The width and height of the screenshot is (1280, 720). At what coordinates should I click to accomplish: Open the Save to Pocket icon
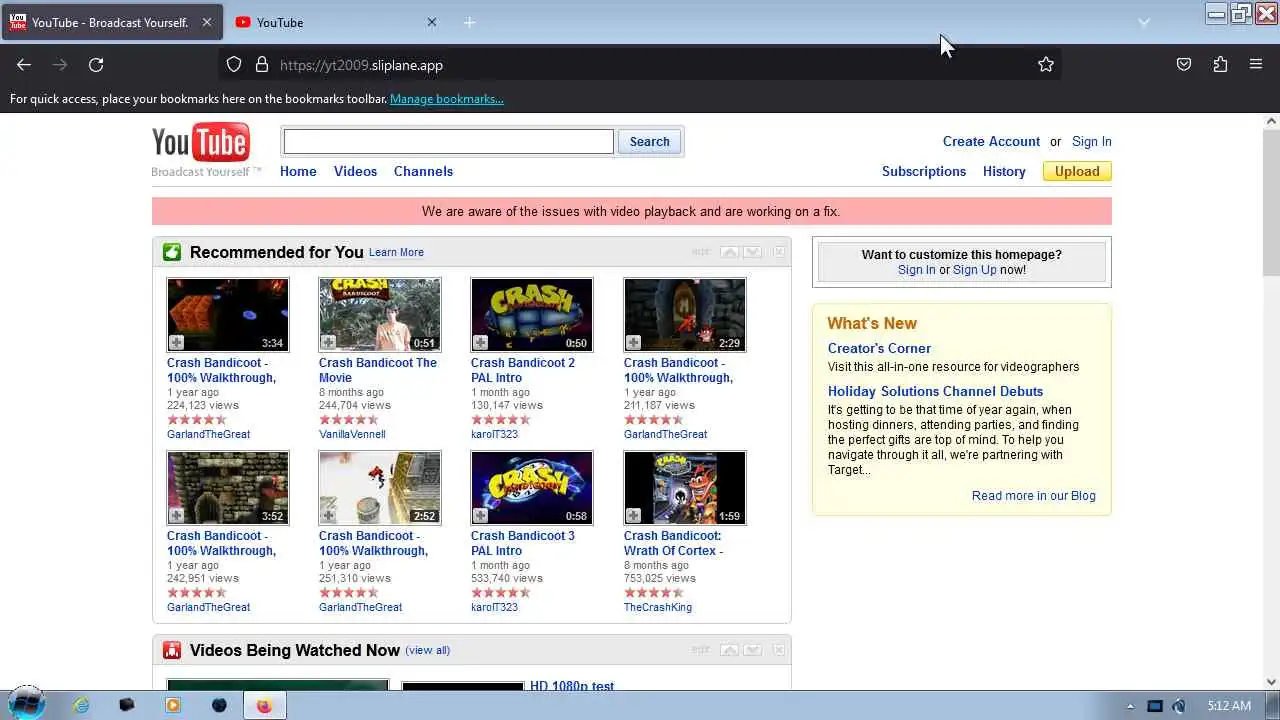[1184, 65]
